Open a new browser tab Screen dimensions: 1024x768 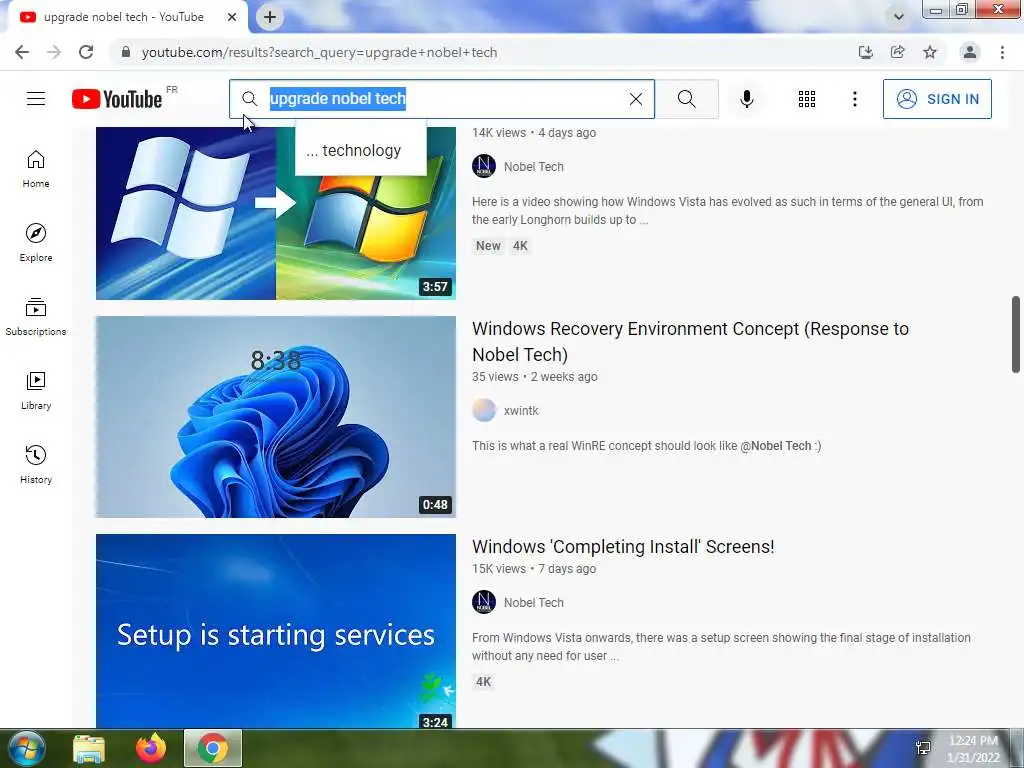point(270,17)
